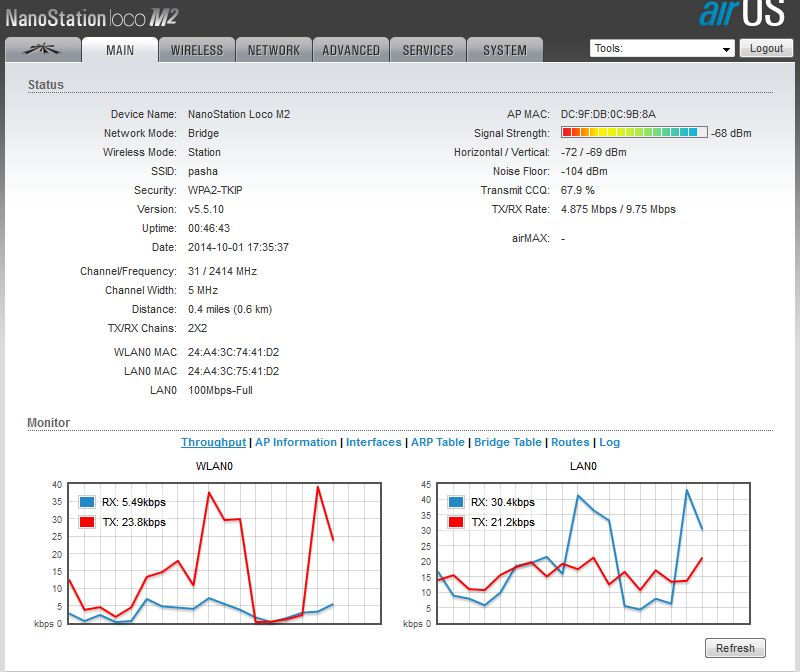
Task: Click the LAN0 speed value 100Mbps-Full
Action: point(220,390)
